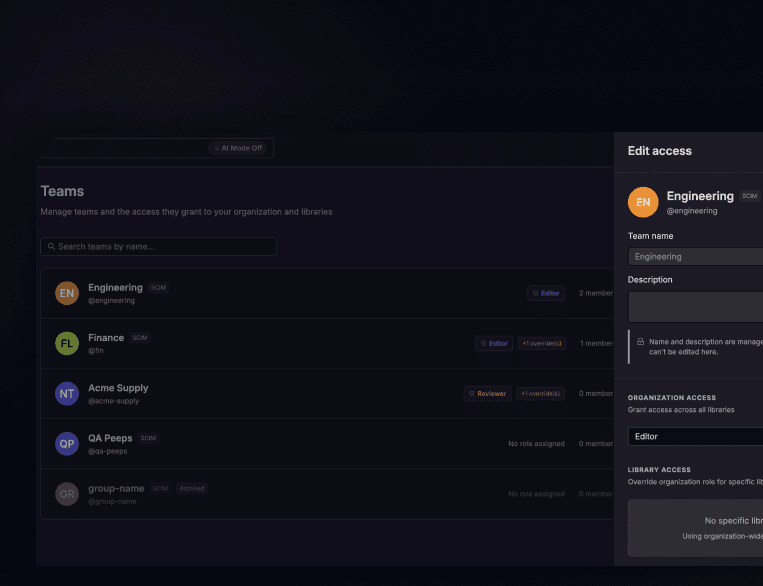Click Finance 1 member count
This screenshot has height=586, width=763.
pos(596,343)
